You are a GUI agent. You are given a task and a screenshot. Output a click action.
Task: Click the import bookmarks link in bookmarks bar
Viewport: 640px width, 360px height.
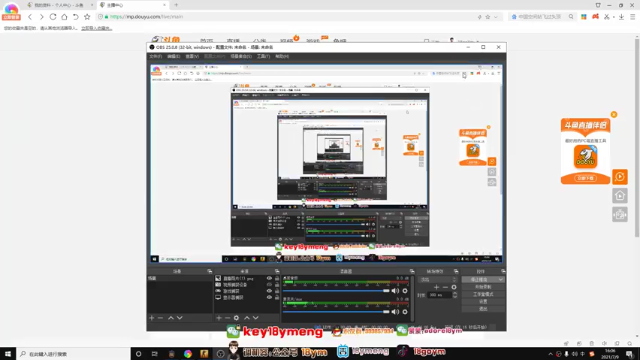tap(96, 28)
